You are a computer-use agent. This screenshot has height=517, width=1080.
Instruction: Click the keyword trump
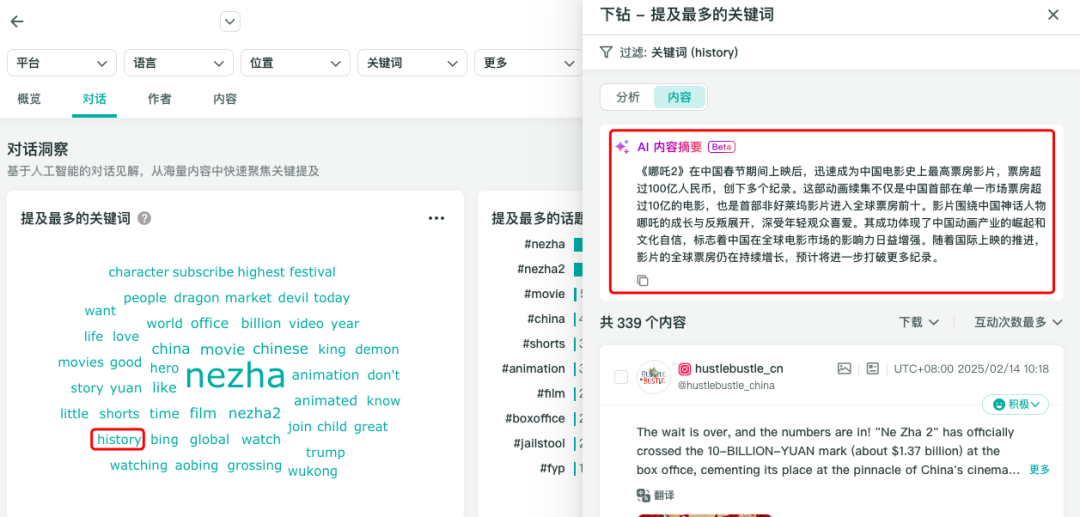click(325, 453)
